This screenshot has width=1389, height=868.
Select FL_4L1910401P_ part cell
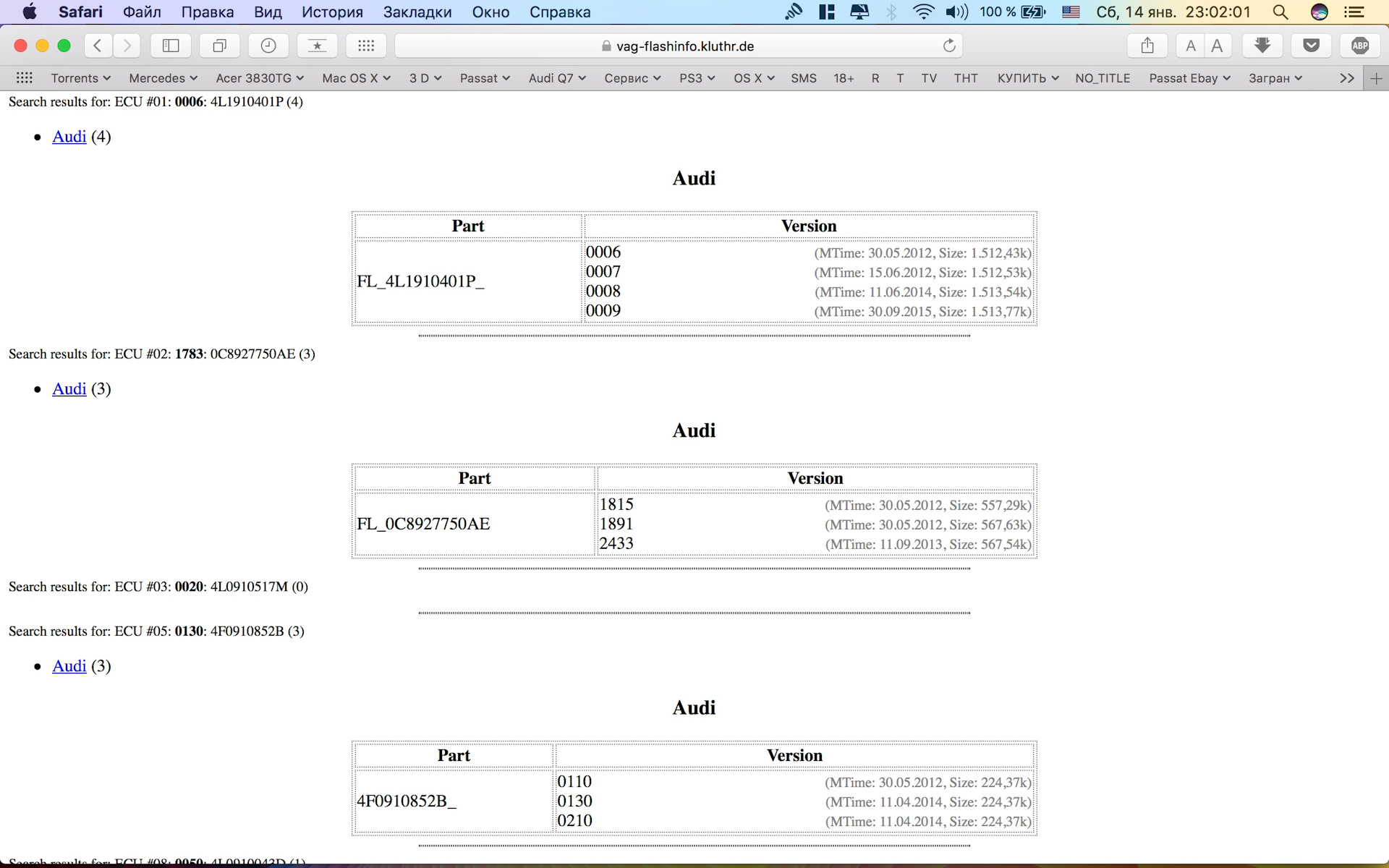(468, 281)
